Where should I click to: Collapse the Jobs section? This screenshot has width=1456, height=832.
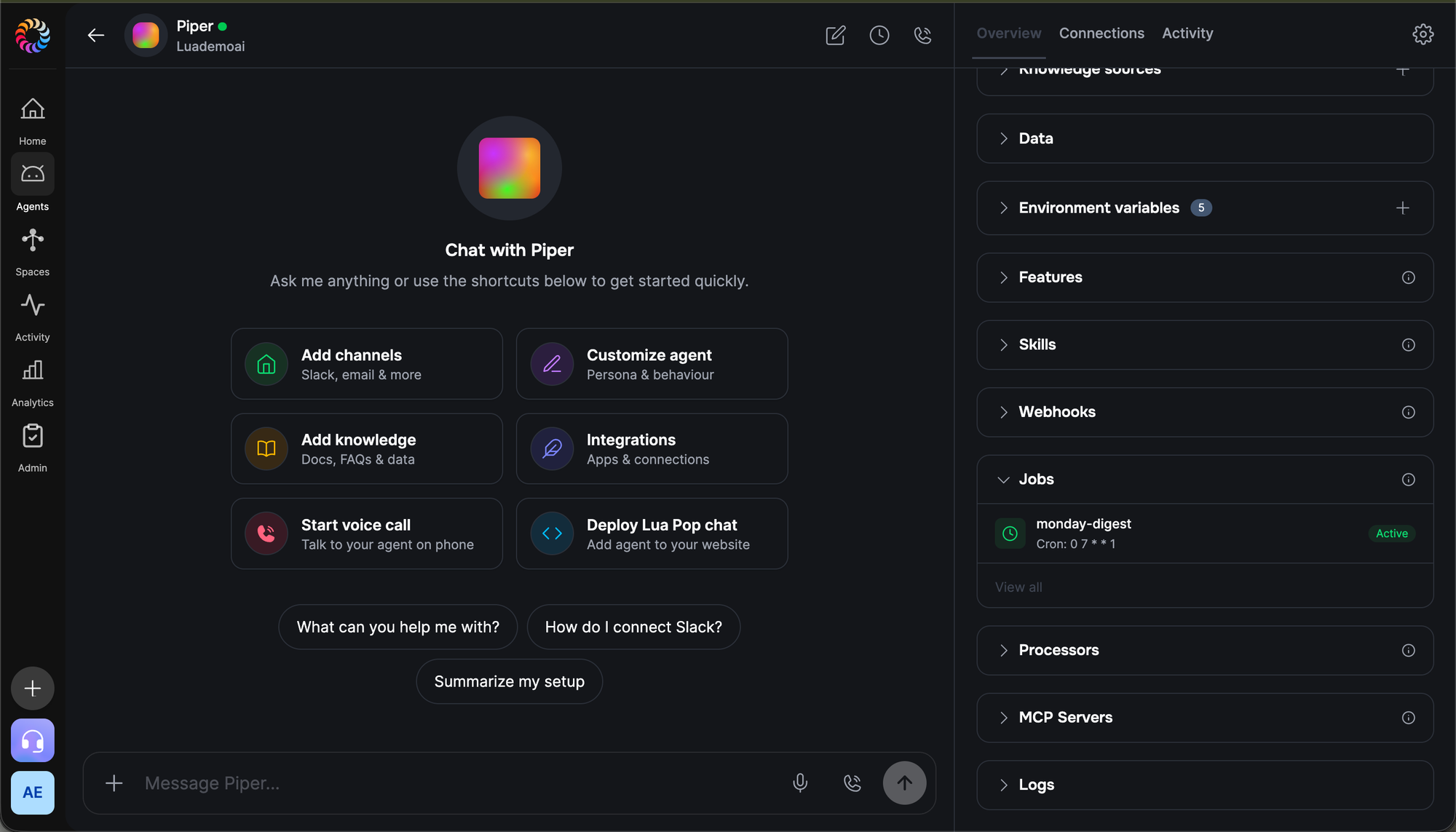click(x=1204, y=479)
